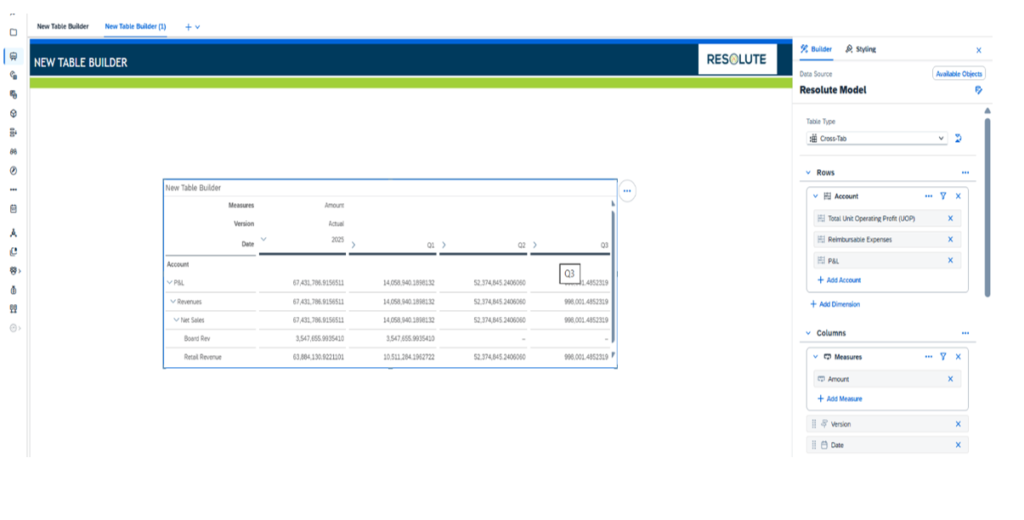Viewport: 1024px width, 520px height.
Task: Click the swap axis icon beside Table Type
Action: click(958, 139)
